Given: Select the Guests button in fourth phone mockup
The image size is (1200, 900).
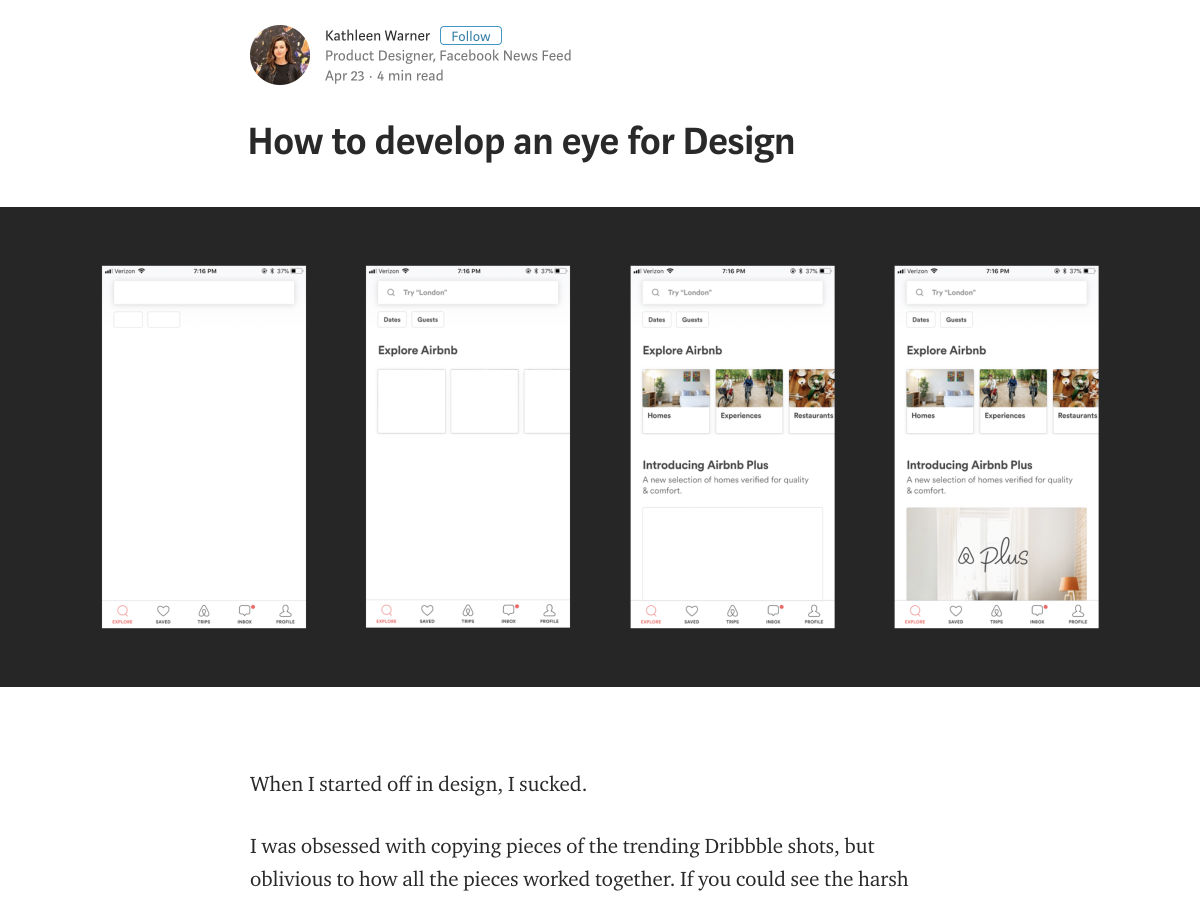Looking at the screenshot, I should pyautogui.click(x=956, y=320).
